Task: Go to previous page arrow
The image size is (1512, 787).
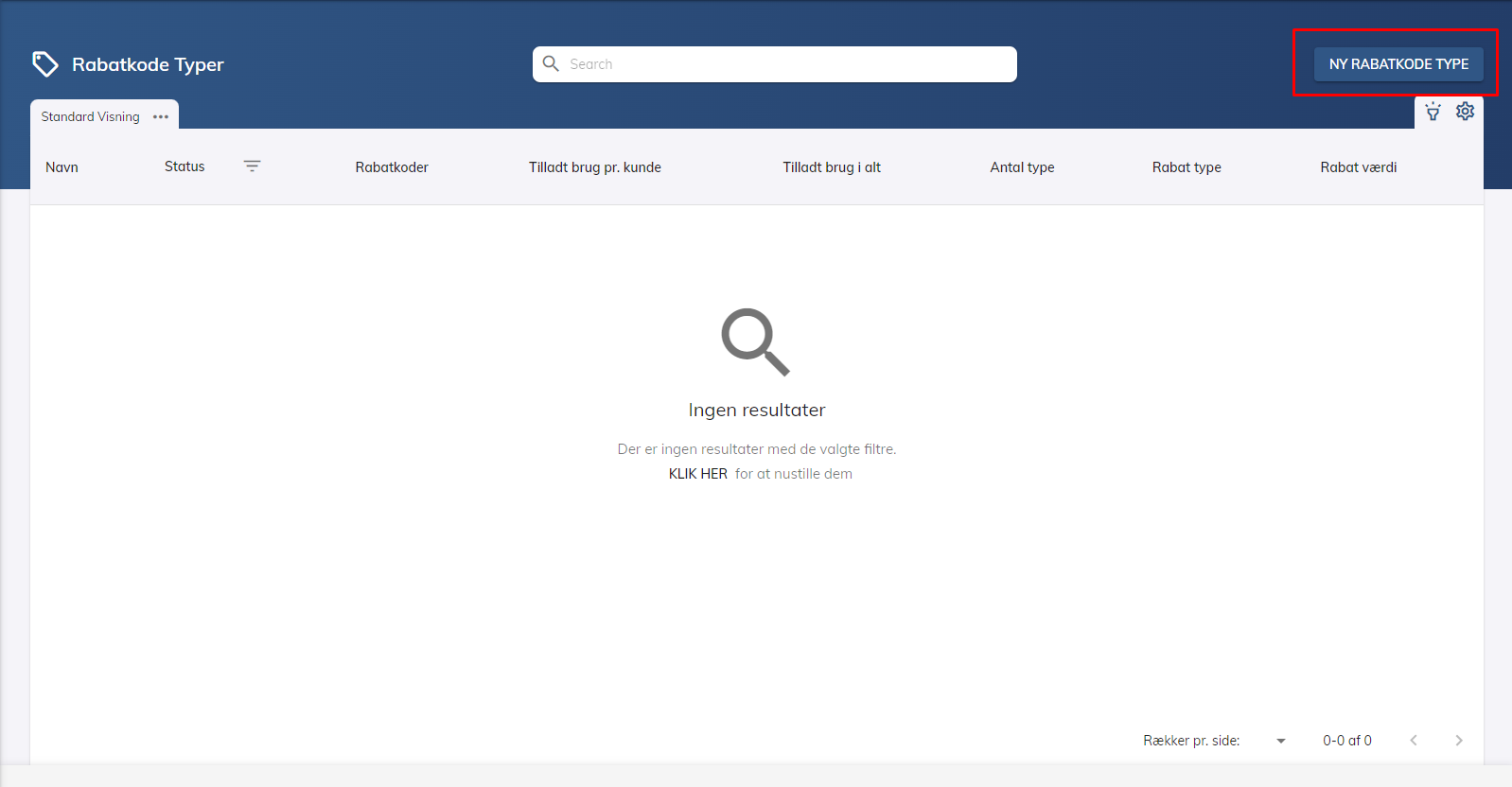Action: pyautogui.click(x=1414, y=741)
